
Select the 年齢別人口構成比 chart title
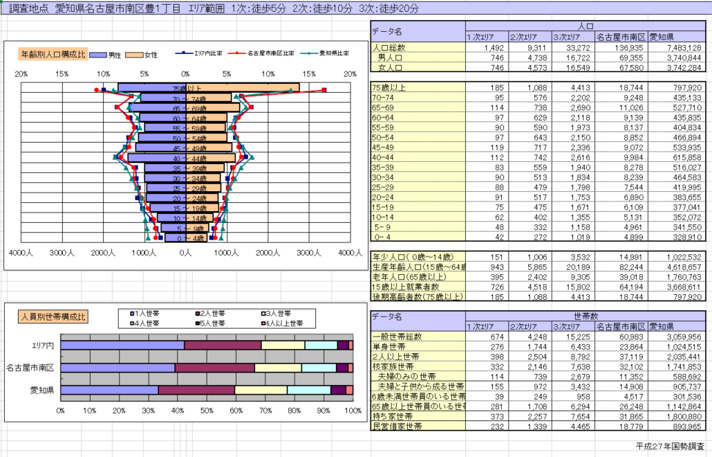50,50
